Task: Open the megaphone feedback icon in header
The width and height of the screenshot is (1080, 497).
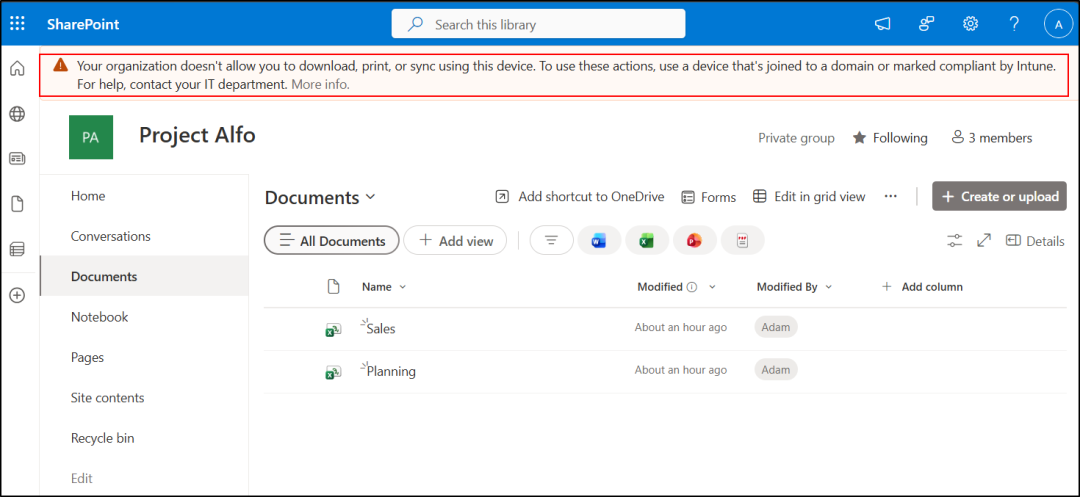Action: coord(882,24)
